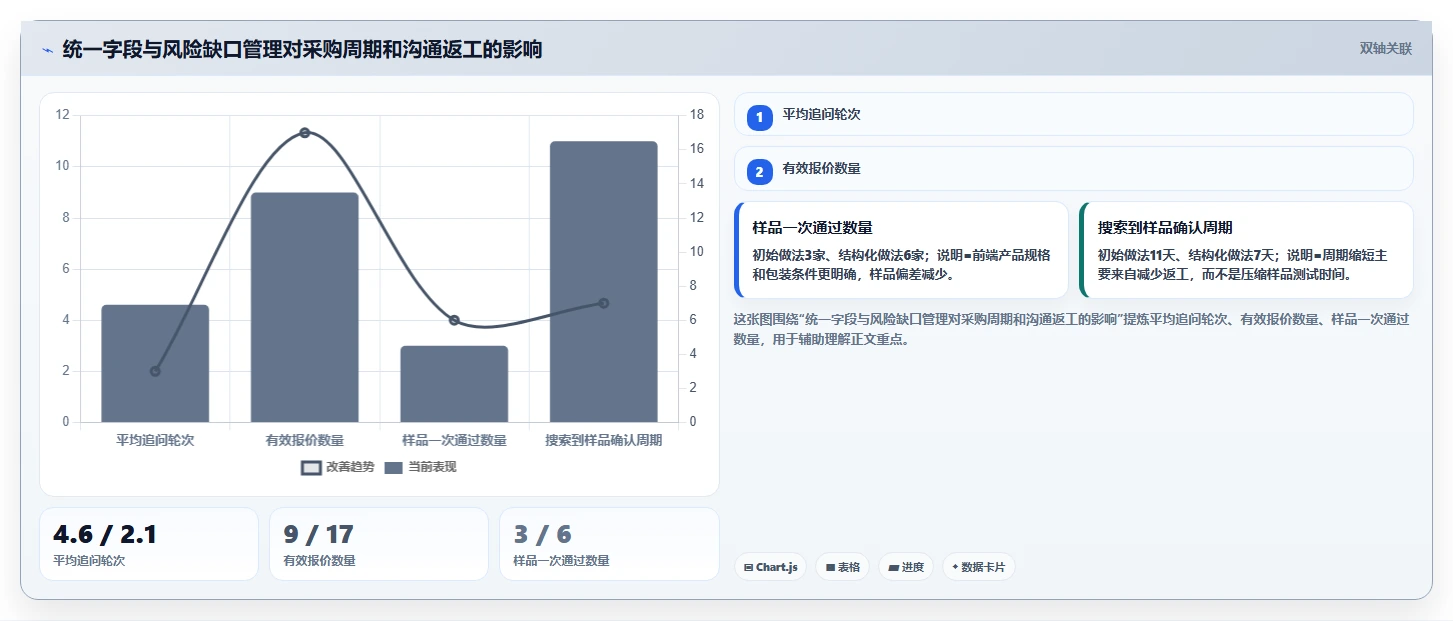Screen dimensions: 1453x621
Task: Click the icon inside the Chart.js chip
Action: (748, 567)
